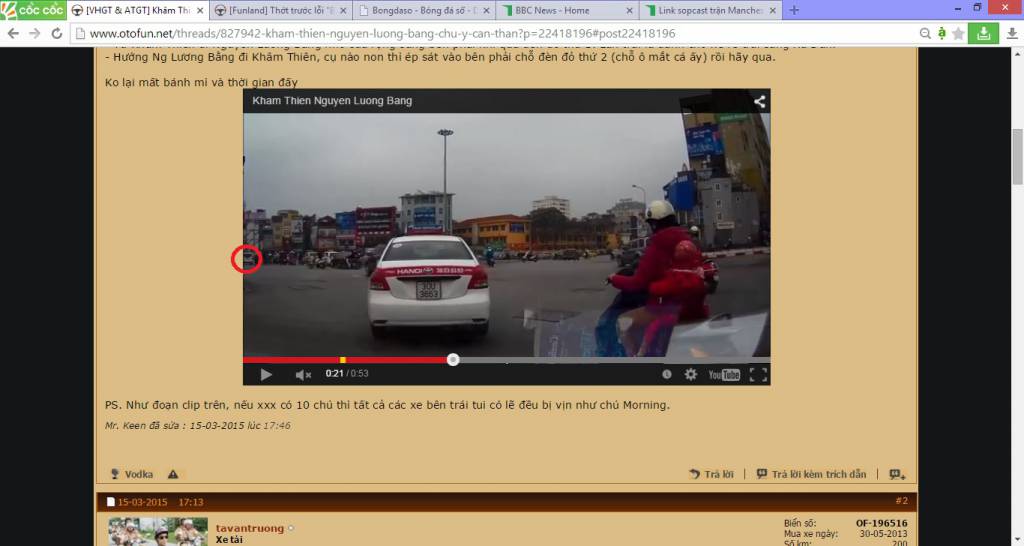Click the page's vertical scrollbar thumb
Image resolution: width=1024 pixels, height=546 pixels.
tap(1017, 157)
